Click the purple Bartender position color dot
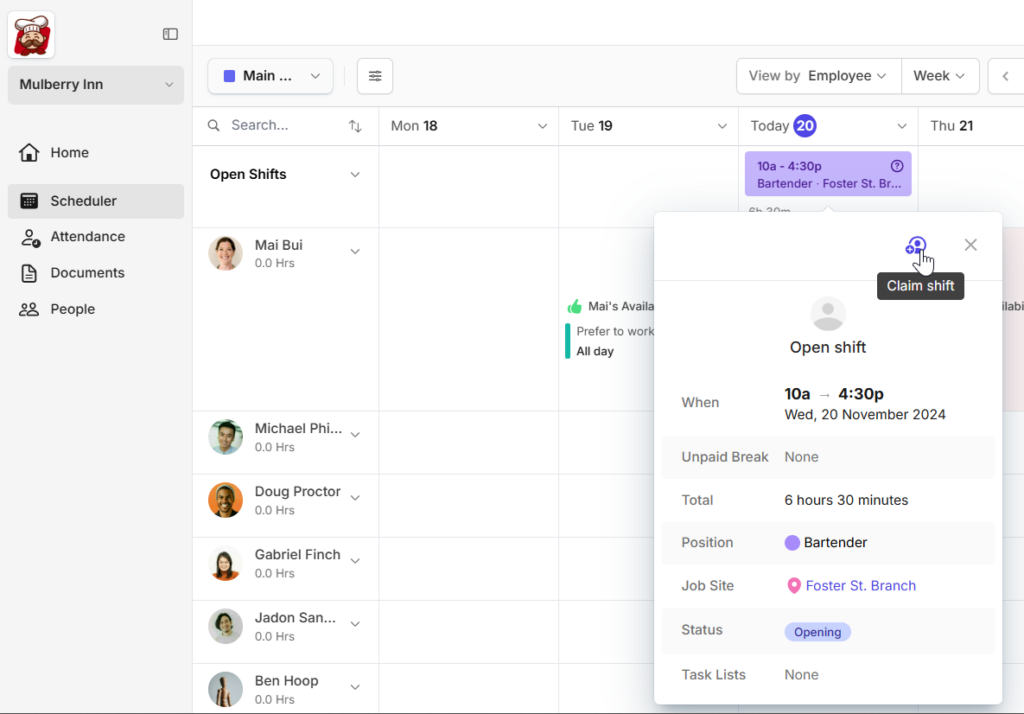The width and height of the screenshot is (1024, 714). (792, 543)
